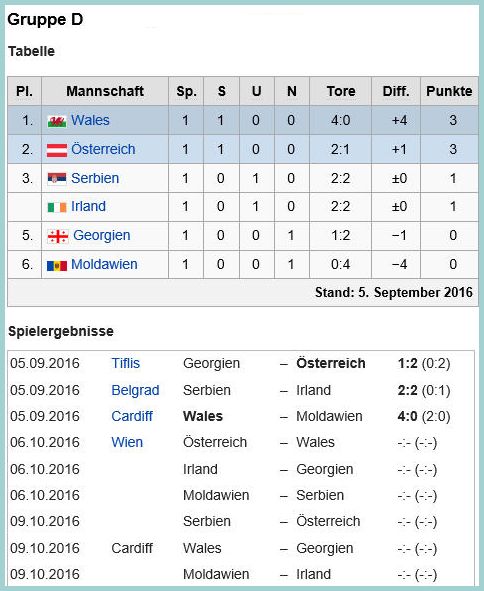Open the Österreich team link
The width and height of the screenshot is (484, 591).
[x=103, y=149]
